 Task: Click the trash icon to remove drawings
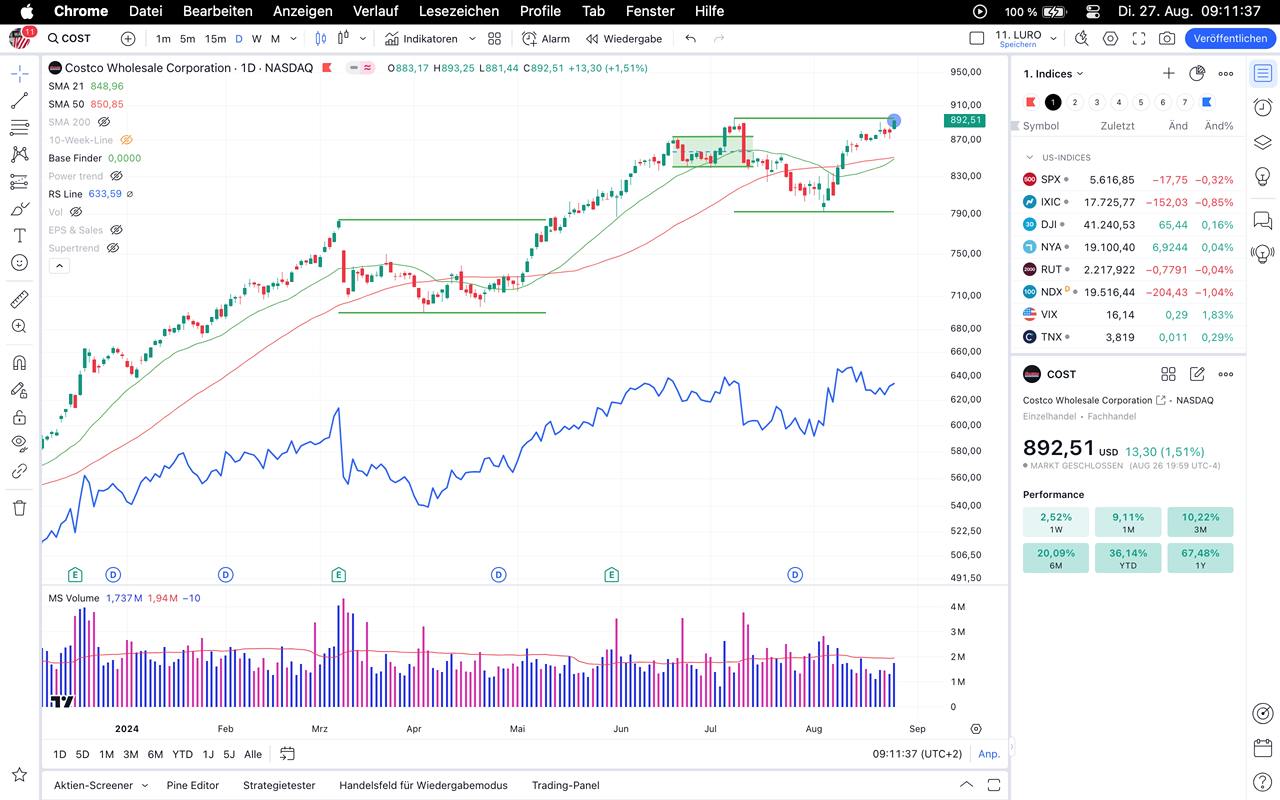(19, 508)
